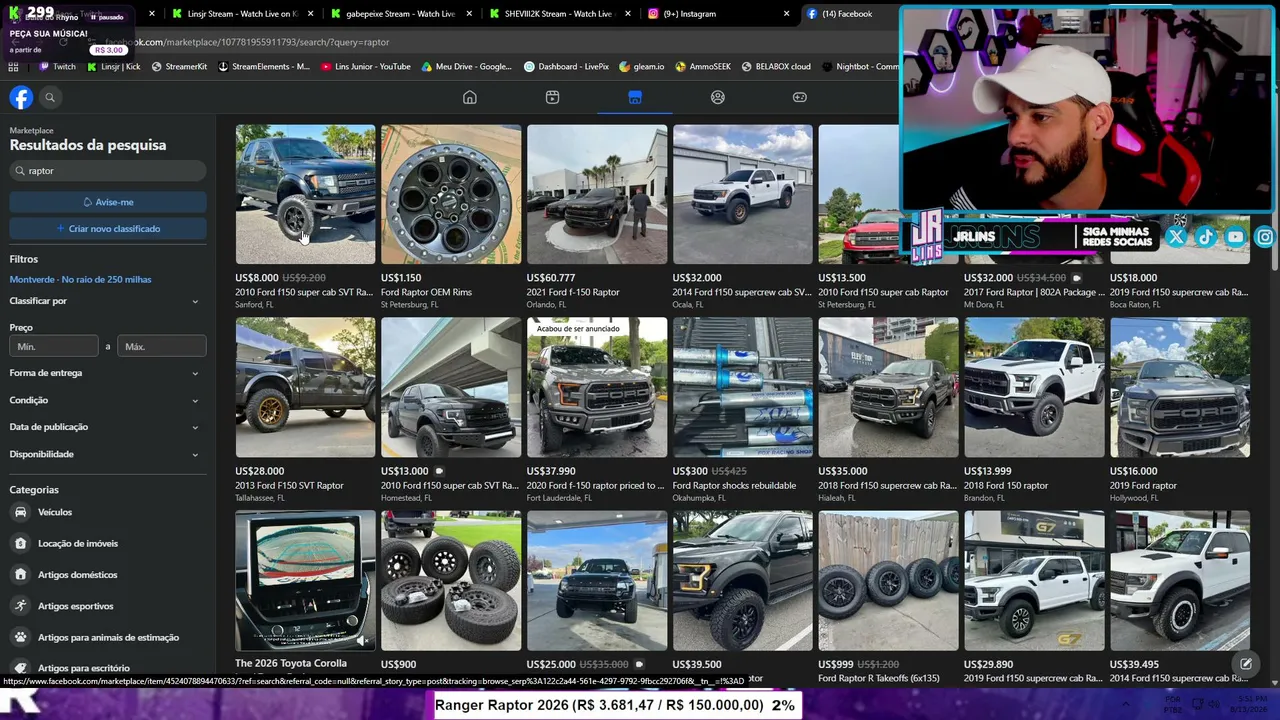Click the Facebook logo icon

click(21, 97)
